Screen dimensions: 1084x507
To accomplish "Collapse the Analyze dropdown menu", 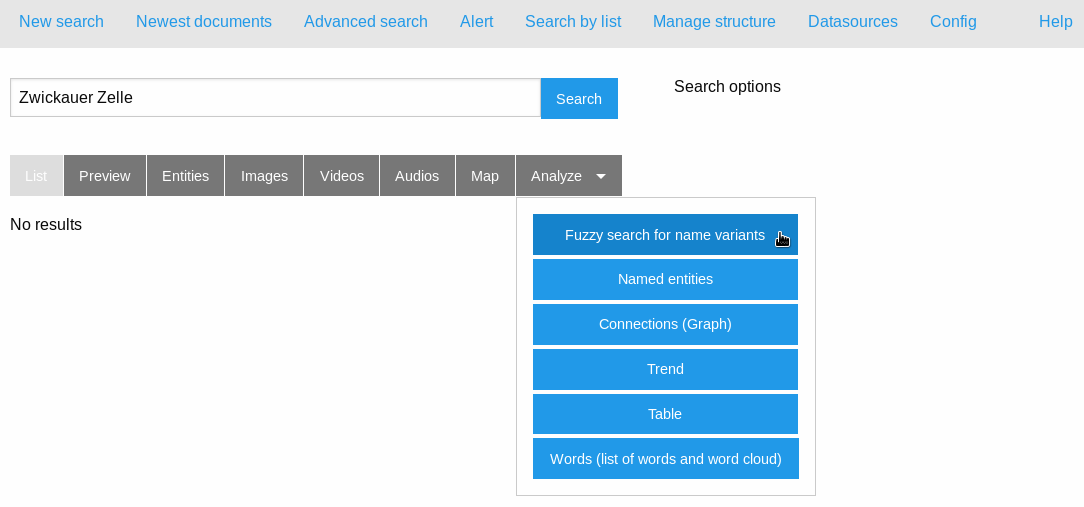I will click(569, 176).
